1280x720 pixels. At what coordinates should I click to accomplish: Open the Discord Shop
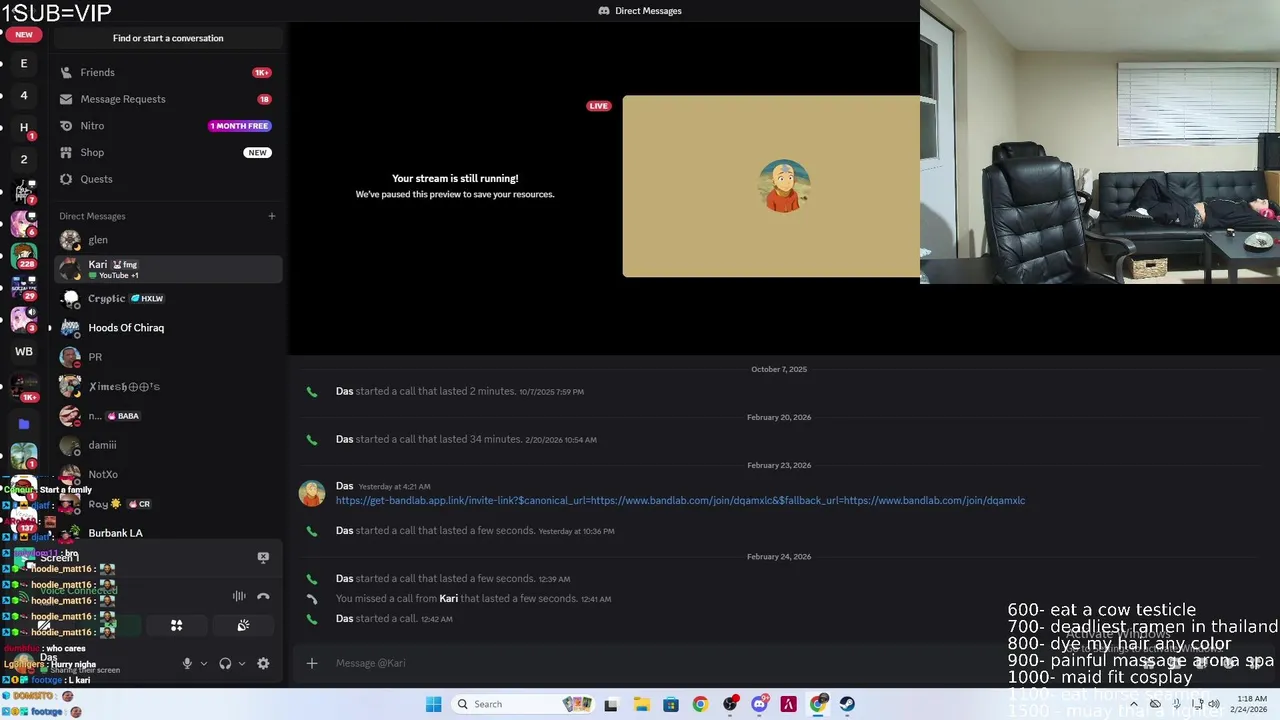click(x=168, y=152)
